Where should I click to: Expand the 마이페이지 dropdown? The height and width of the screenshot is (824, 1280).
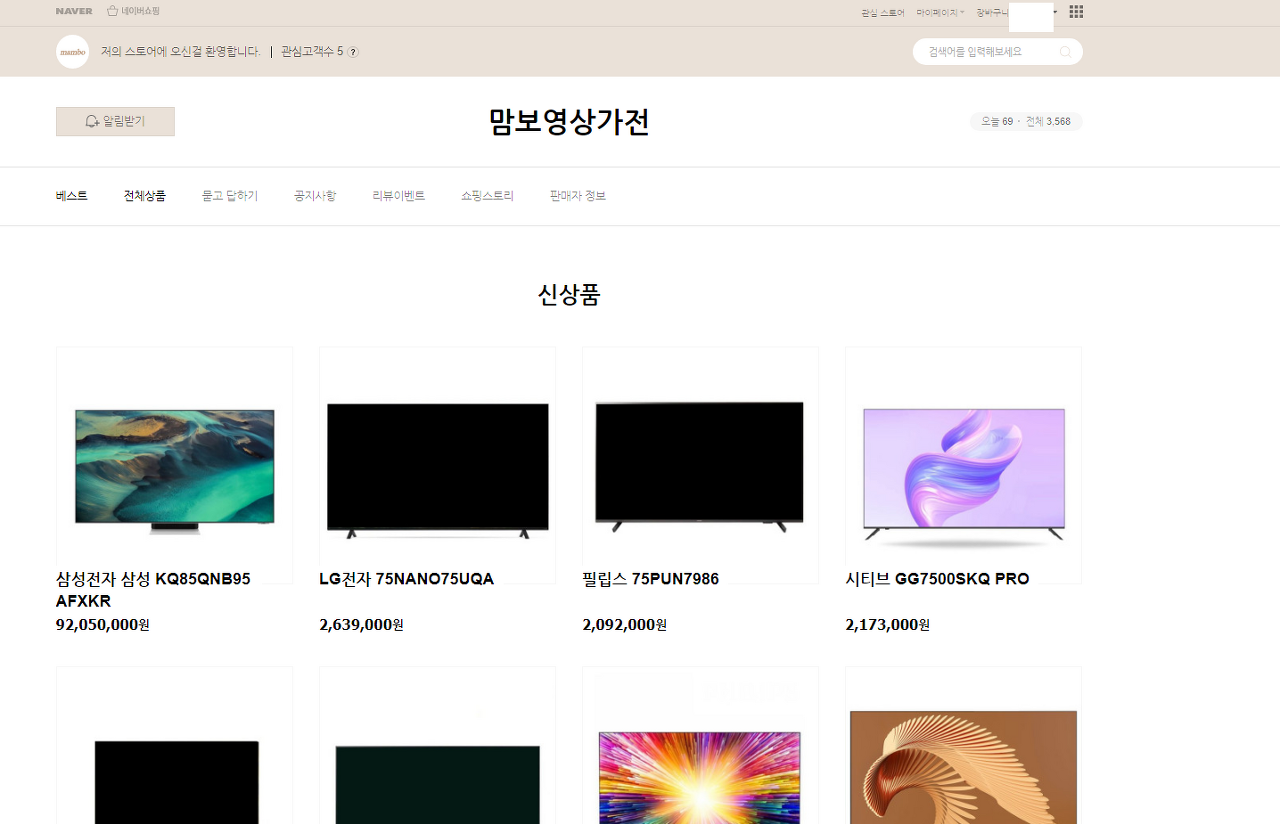click(x=940, y=12)
